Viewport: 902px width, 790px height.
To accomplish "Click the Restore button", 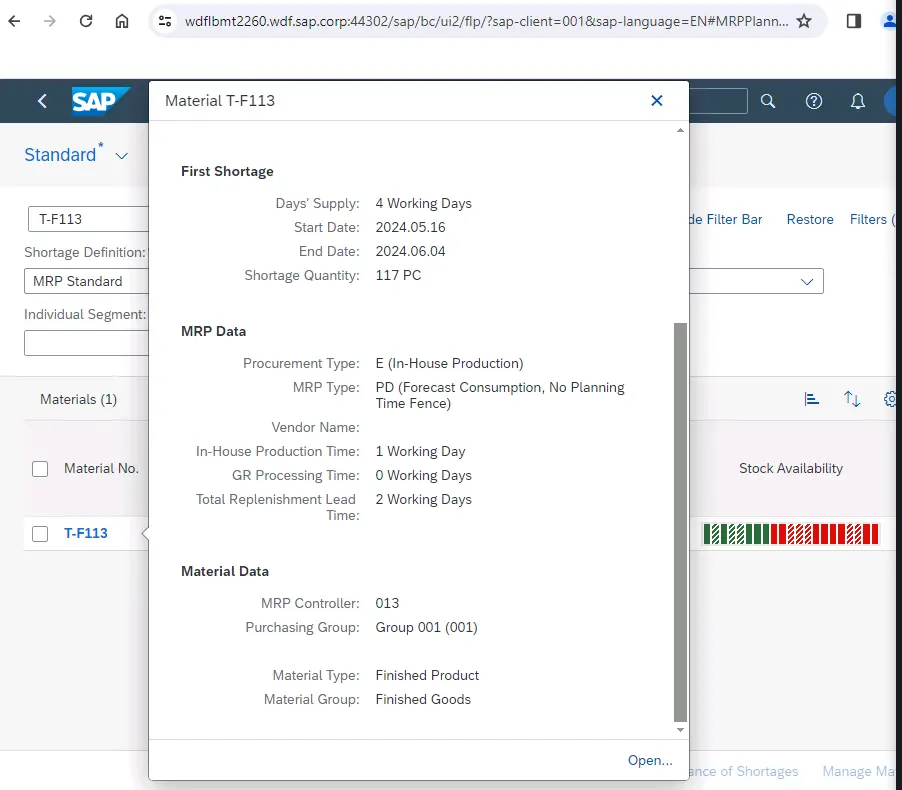I will tap(809, 219).
